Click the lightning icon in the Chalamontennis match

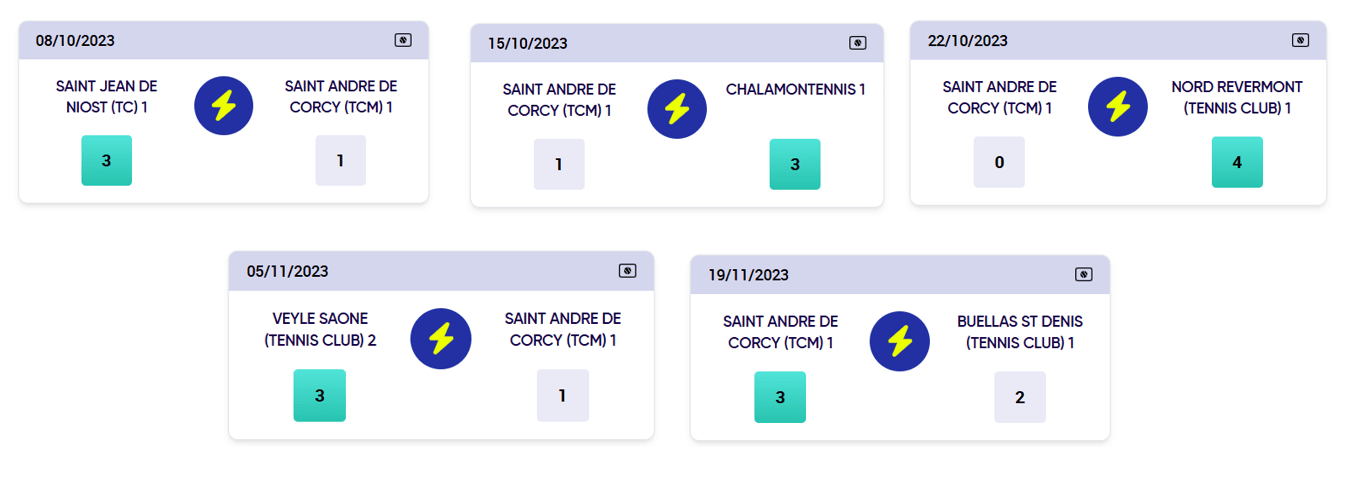[x=677, y=109]
